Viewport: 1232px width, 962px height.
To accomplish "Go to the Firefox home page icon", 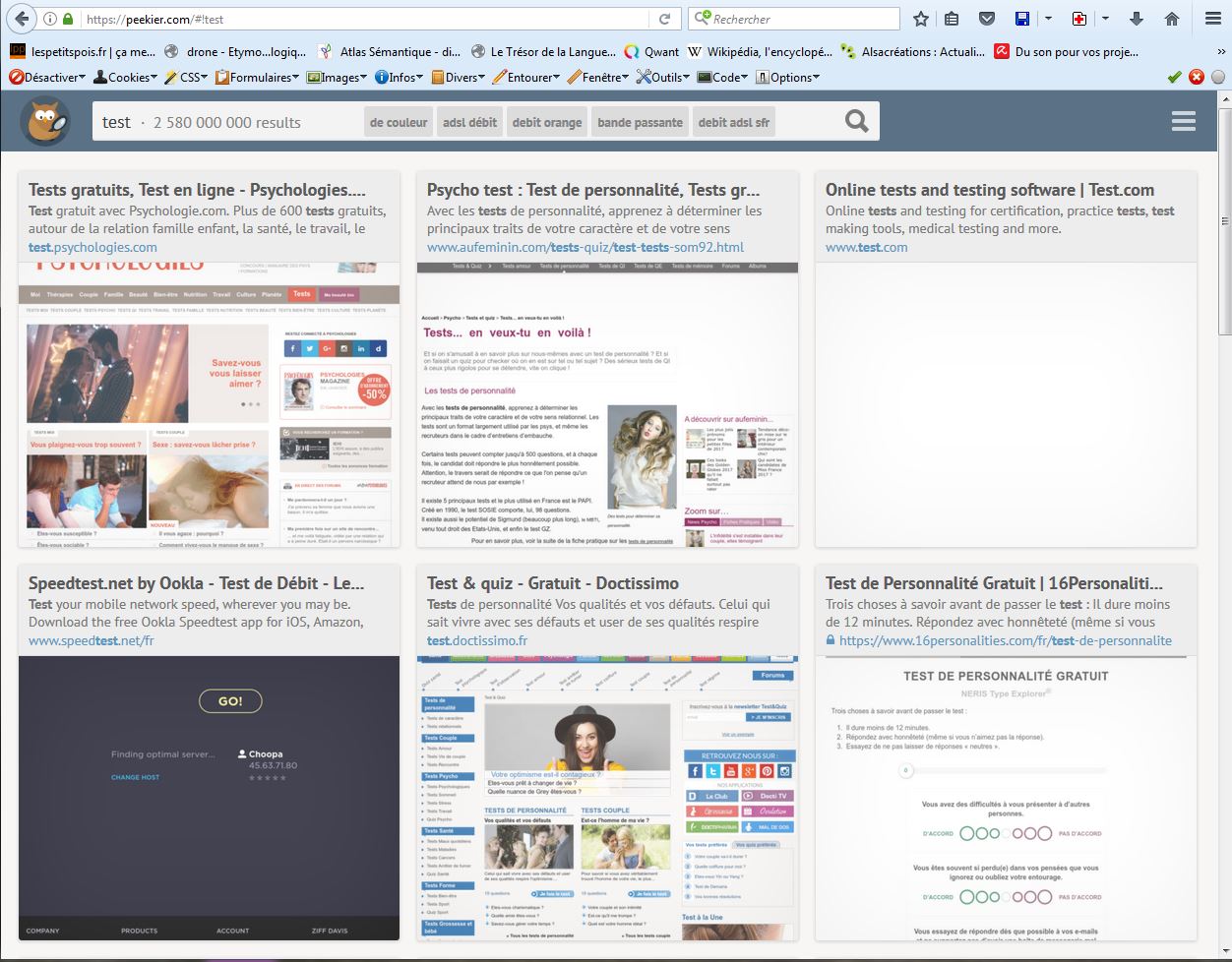I will 1171,19.
